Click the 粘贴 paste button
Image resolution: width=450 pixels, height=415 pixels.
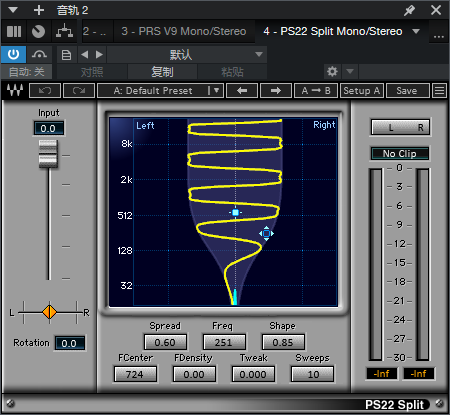(232, 72)
